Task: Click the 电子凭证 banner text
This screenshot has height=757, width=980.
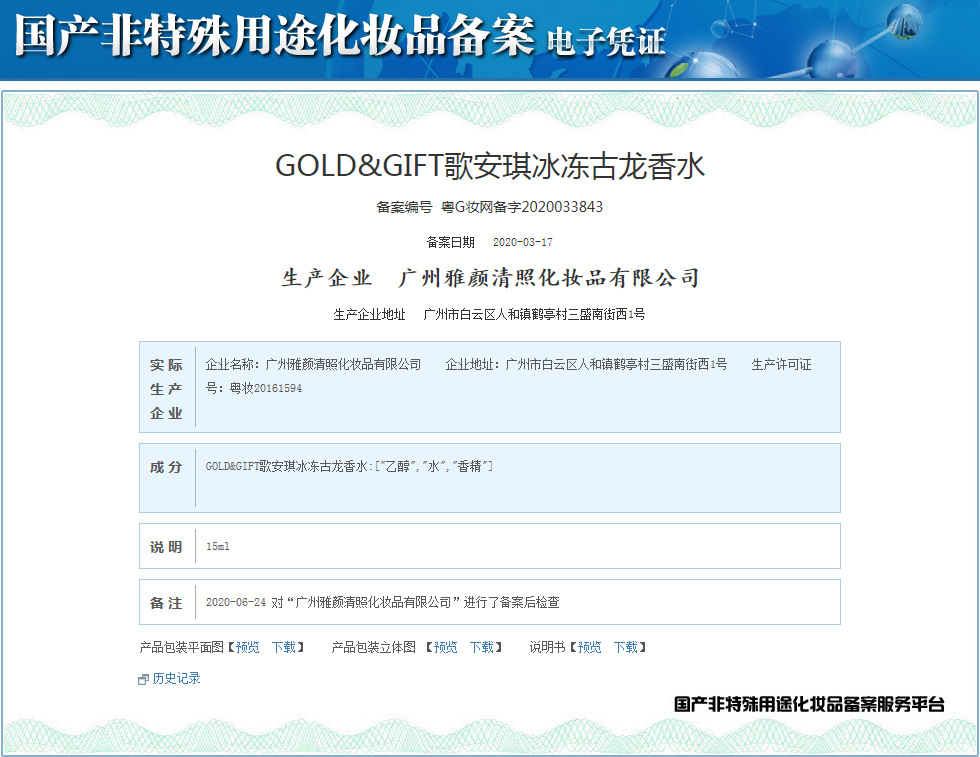Action: [x=606, y=43]
